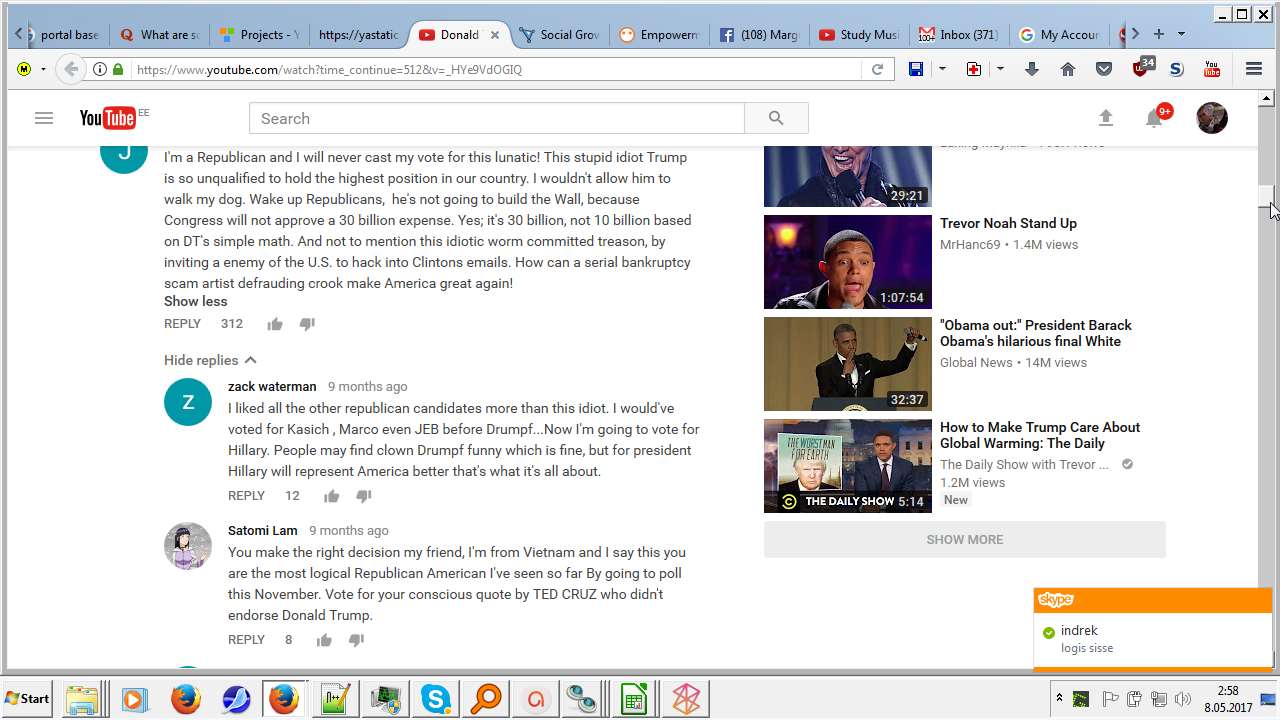Open the dropdown beside the red cross icon
This screenshot has height=720, width=1280.
point(1000,69)
